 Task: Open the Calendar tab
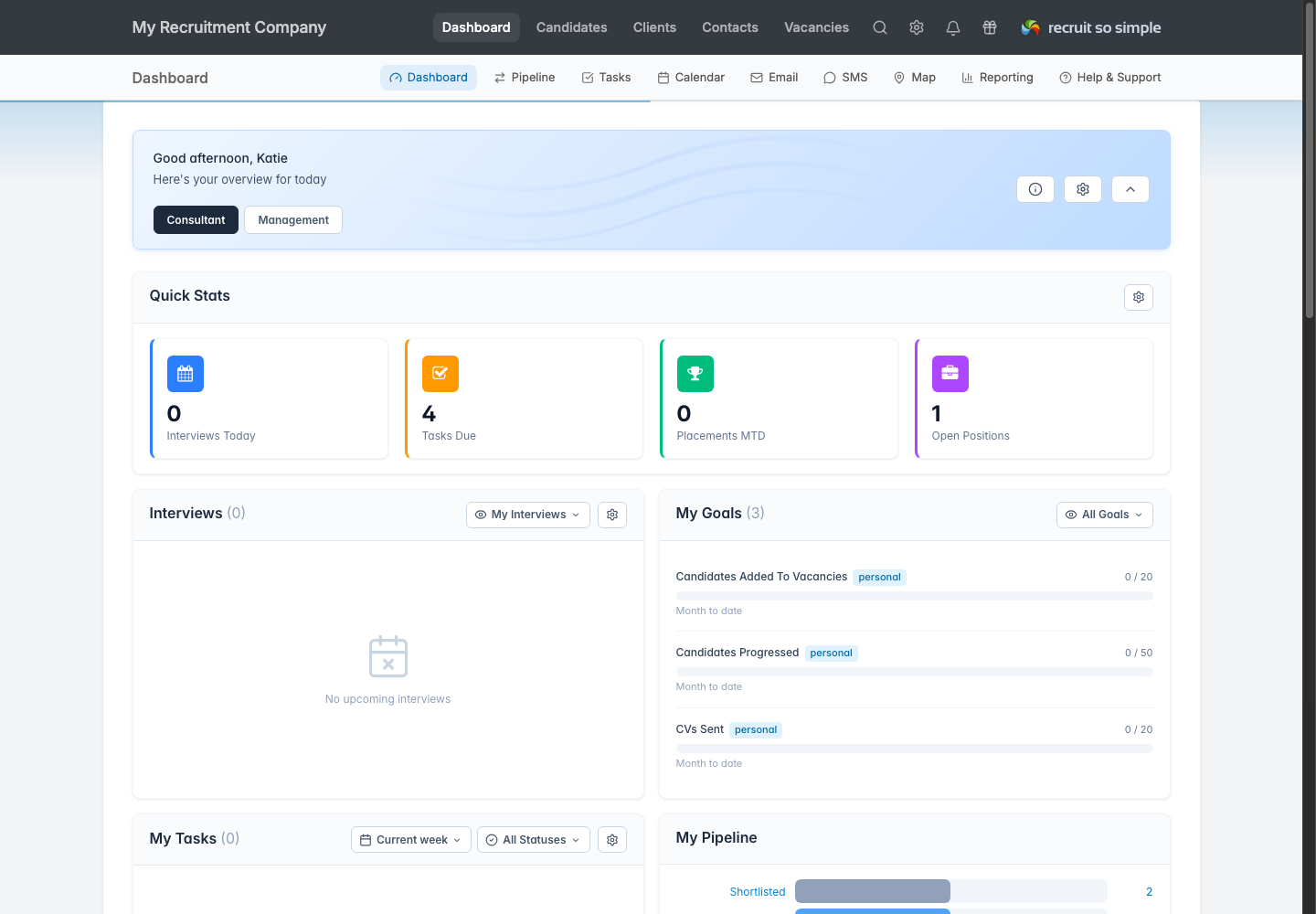(x=691, y=78)
